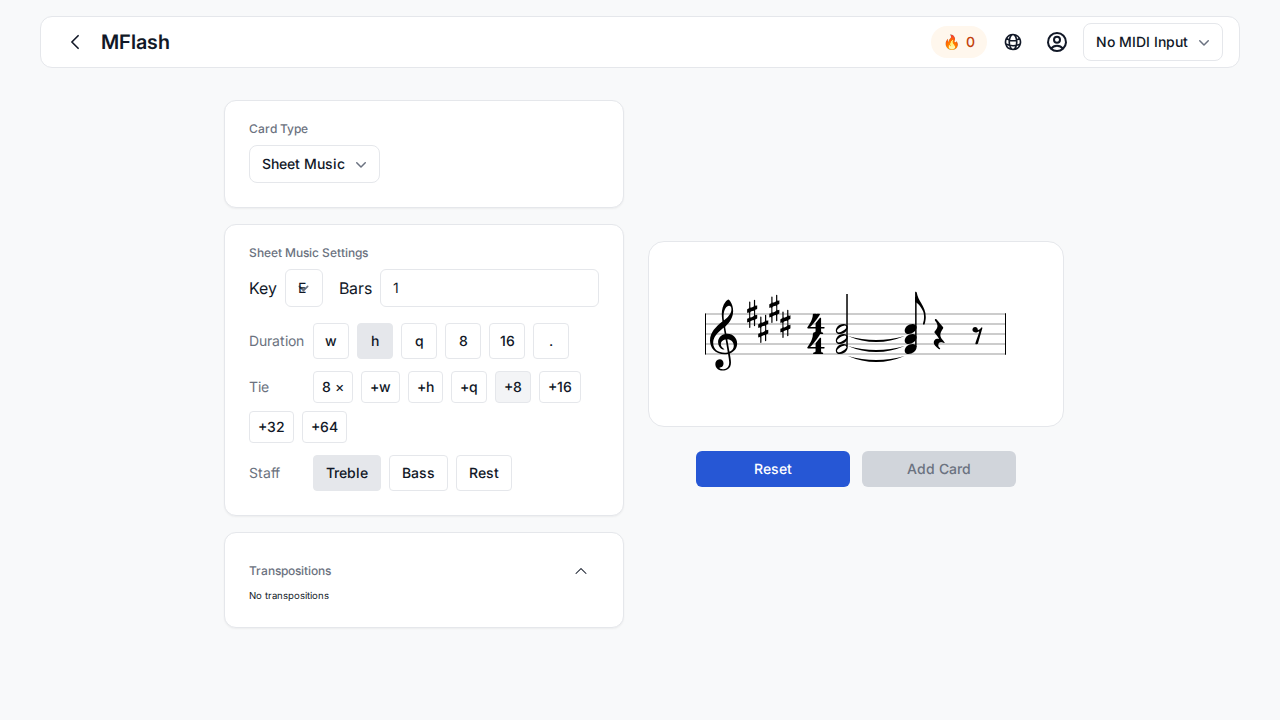
Task: Click the Bars input field
Action: (489, 288)
